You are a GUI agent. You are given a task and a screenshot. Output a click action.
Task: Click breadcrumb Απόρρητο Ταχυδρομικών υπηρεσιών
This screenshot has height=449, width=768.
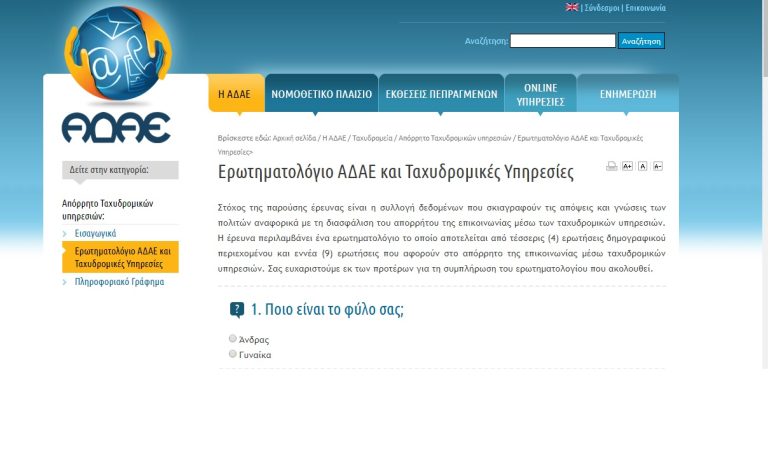[x=455, y=138]
